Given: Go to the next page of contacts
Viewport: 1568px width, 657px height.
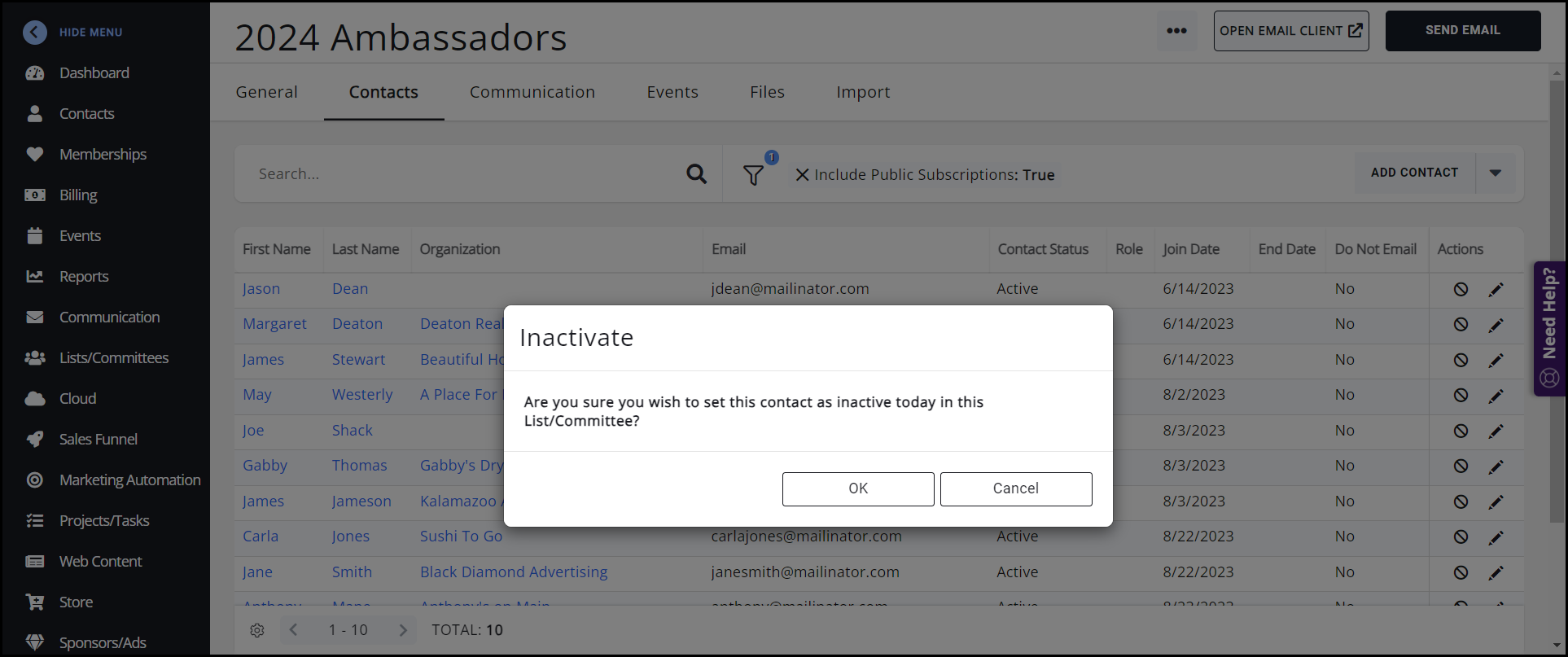Looking at the screenshot, I should (402, 630).
